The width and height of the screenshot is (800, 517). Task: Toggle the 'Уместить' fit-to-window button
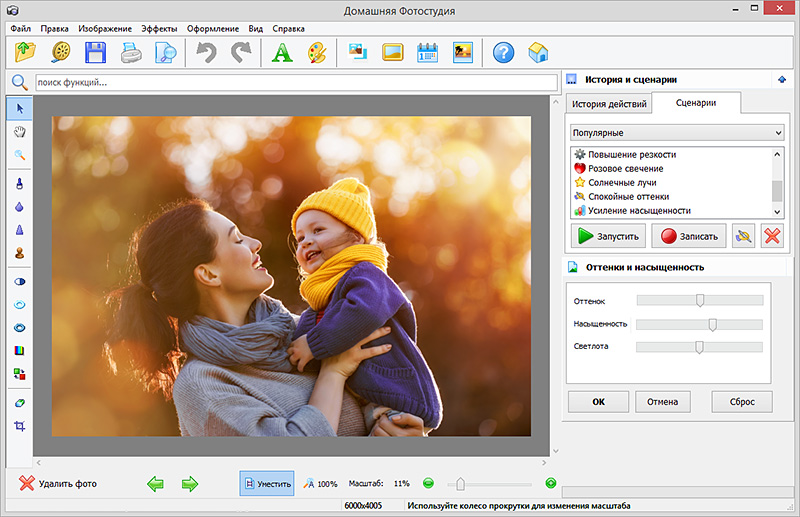267,483
